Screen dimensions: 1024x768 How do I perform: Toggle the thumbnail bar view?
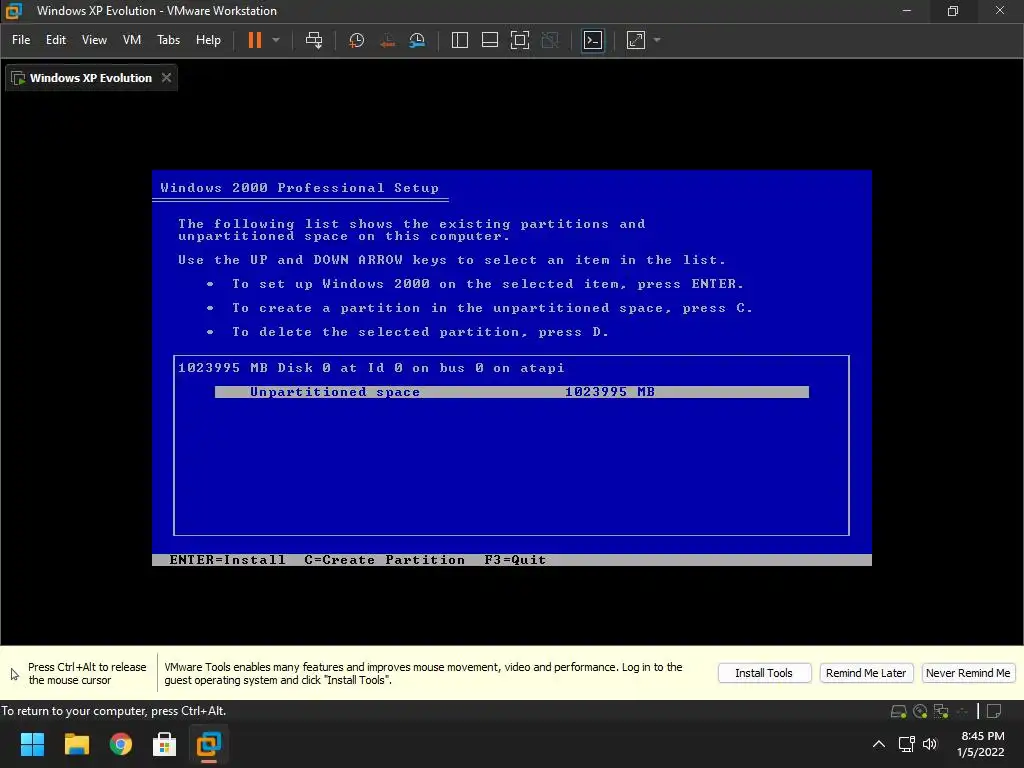(490, 40)
